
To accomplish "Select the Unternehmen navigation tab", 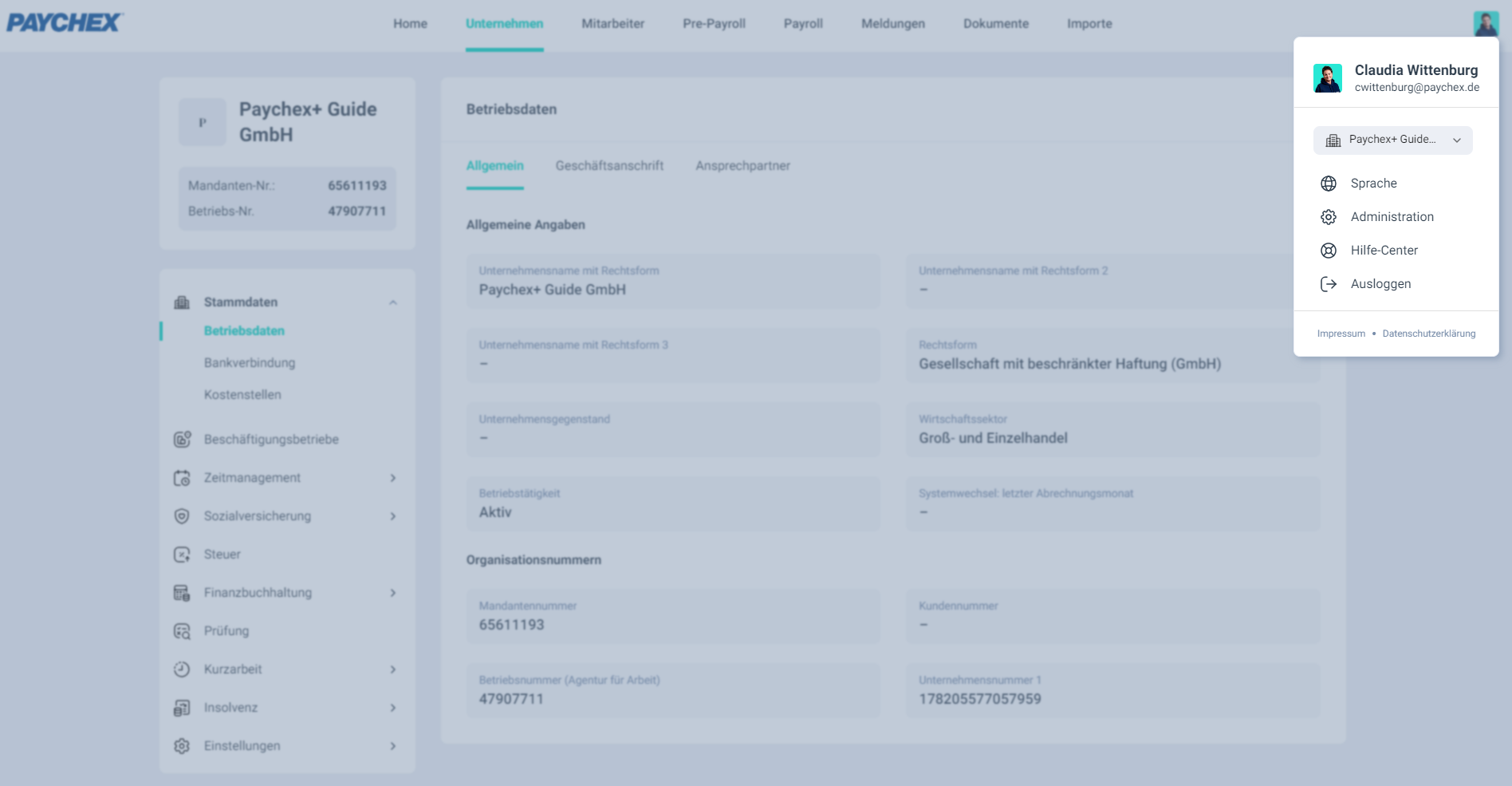I will click(x=505, y=24).
